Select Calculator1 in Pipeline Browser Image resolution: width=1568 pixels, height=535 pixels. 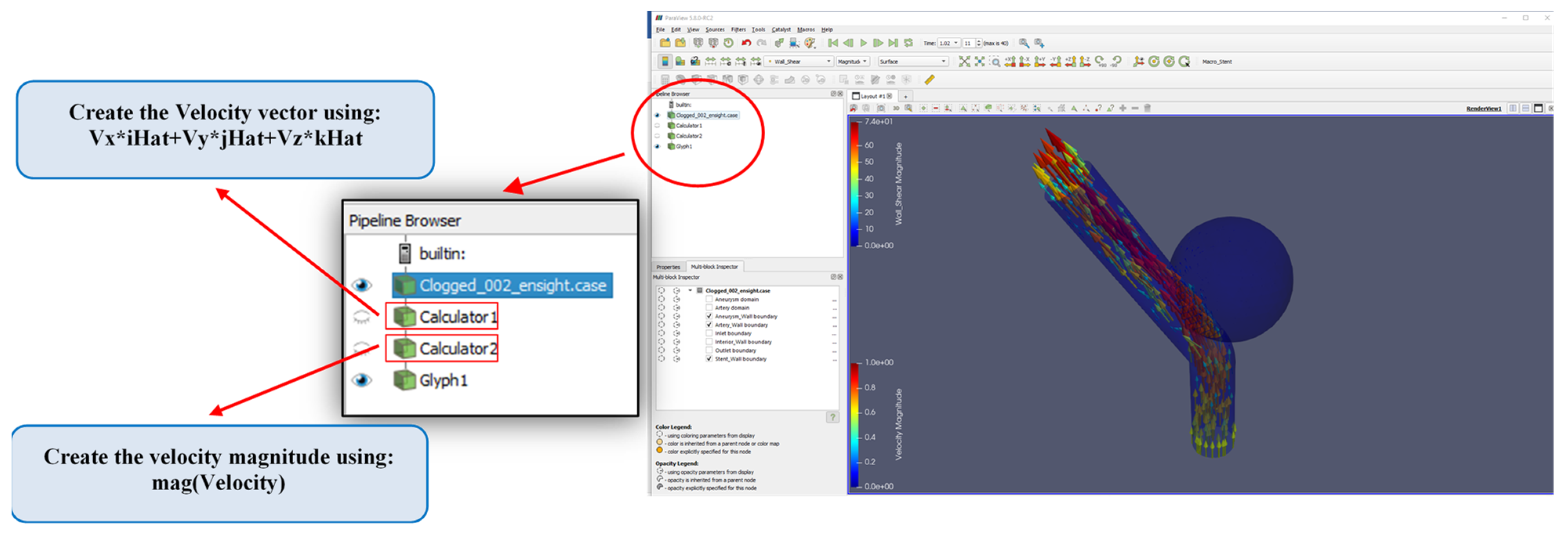click(688, 126)
